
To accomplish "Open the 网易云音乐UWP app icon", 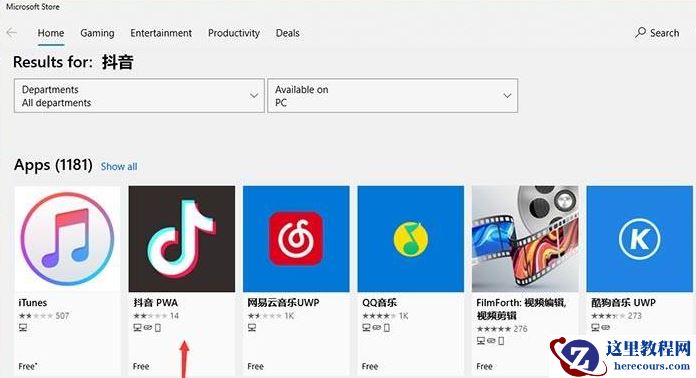I will (x=296, y=239).
